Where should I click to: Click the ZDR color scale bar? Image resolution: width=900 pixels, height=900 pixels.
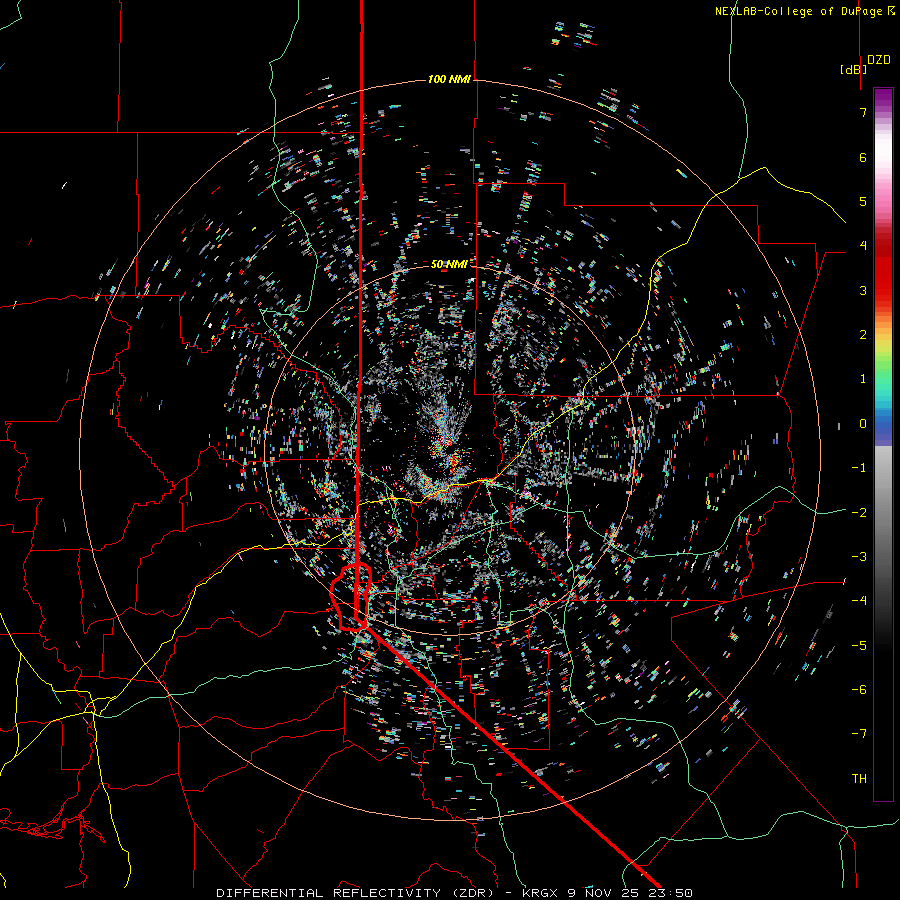point(883,444)
